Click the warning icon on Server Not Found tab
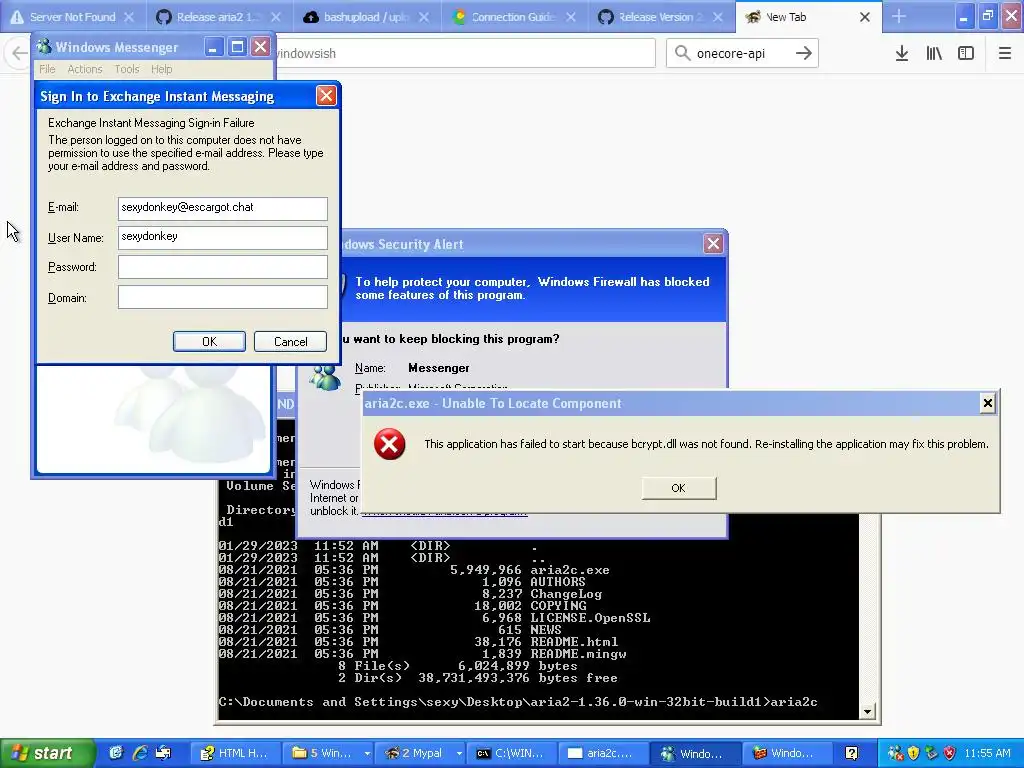The image size is (1024, 768). [17, 17]
